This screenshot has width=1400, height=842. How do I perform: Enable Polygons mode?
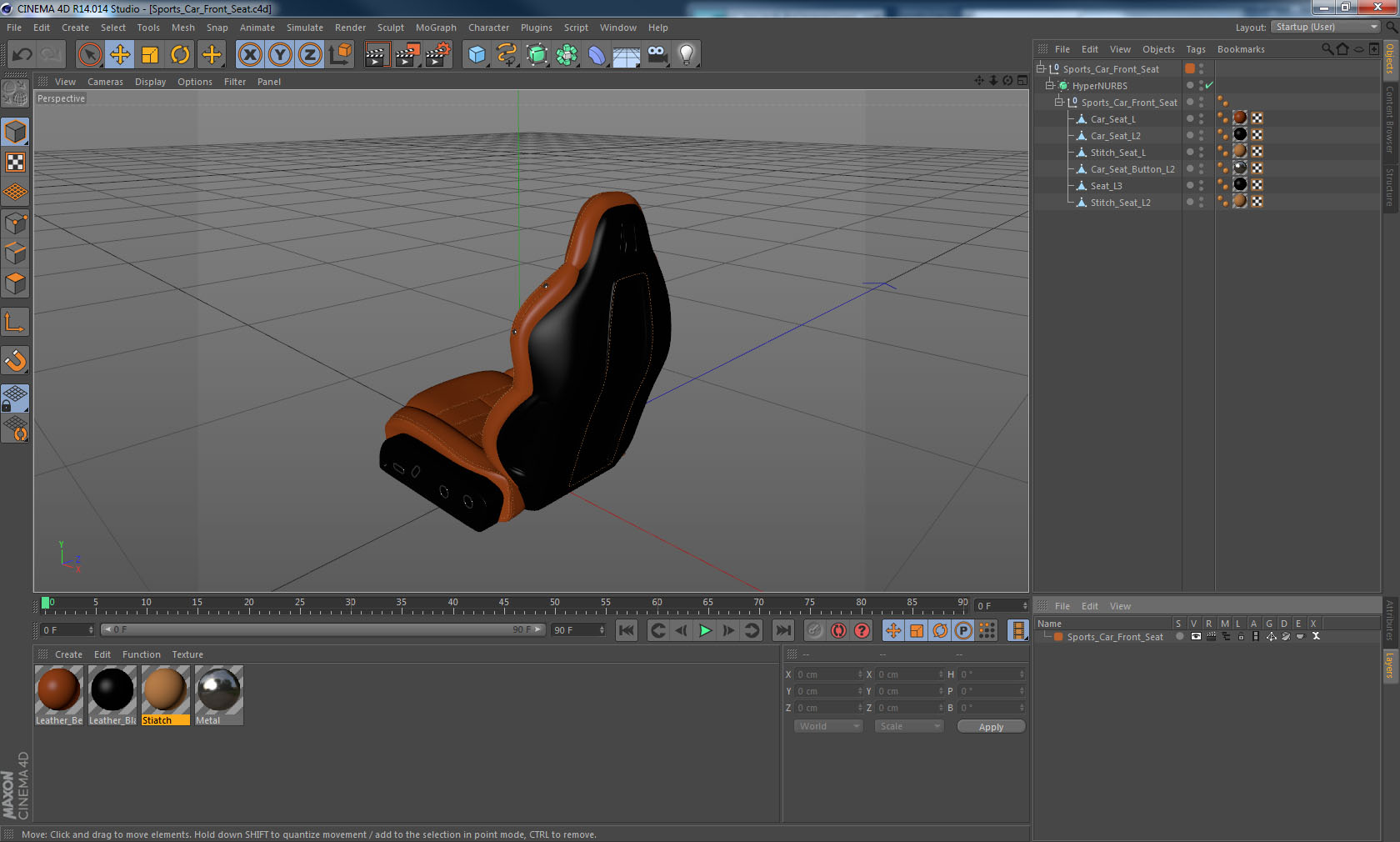pyautogui.click(x=15, y=283)
